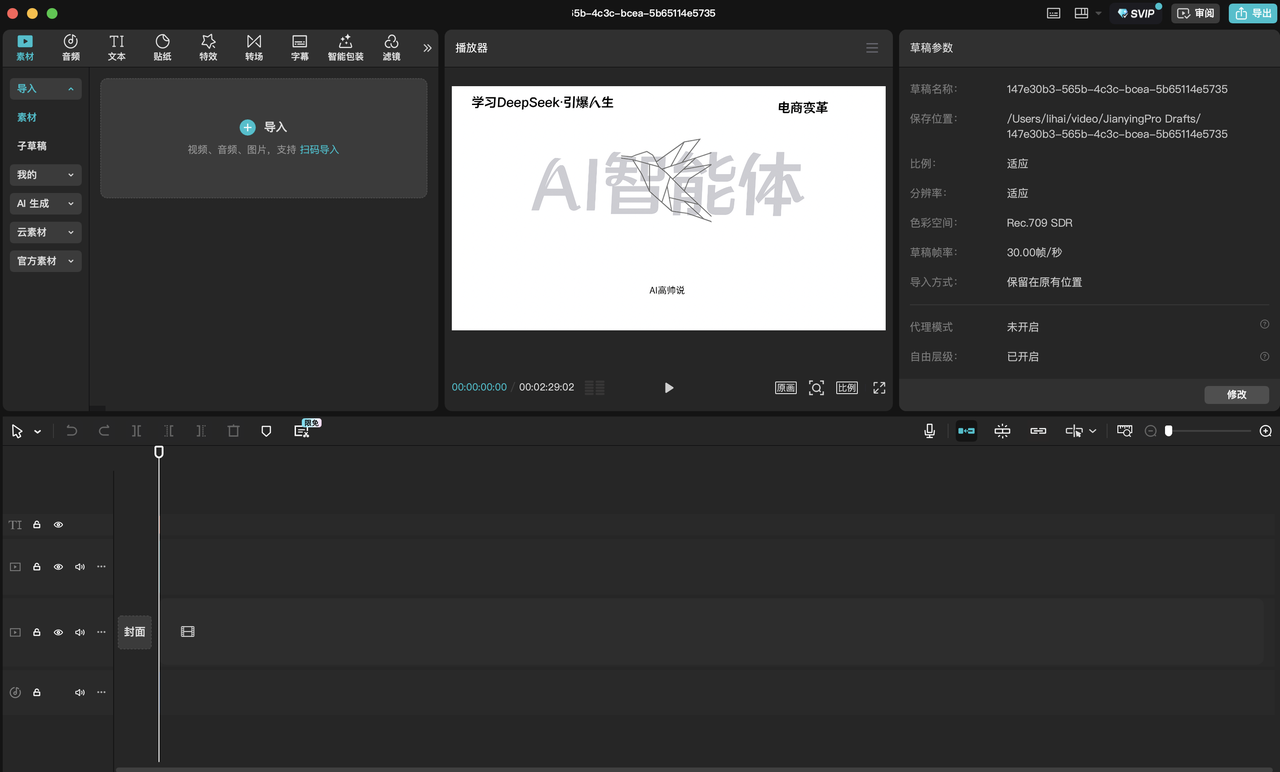Open the audio track more options
Screen dimensions: 1280x772
pos(101,692)
